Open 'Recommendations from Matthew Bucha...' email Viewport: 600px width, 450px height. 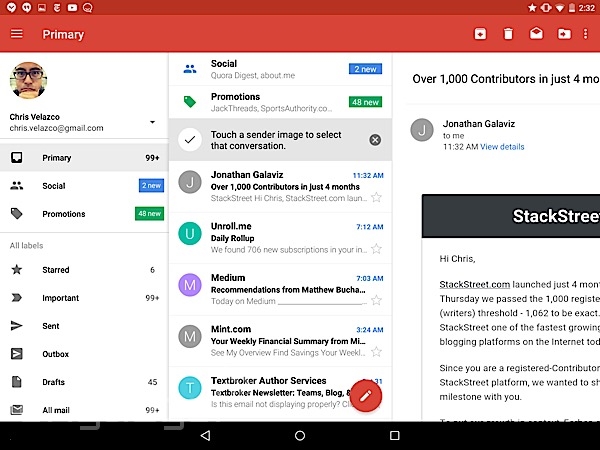tap(280, 289)
